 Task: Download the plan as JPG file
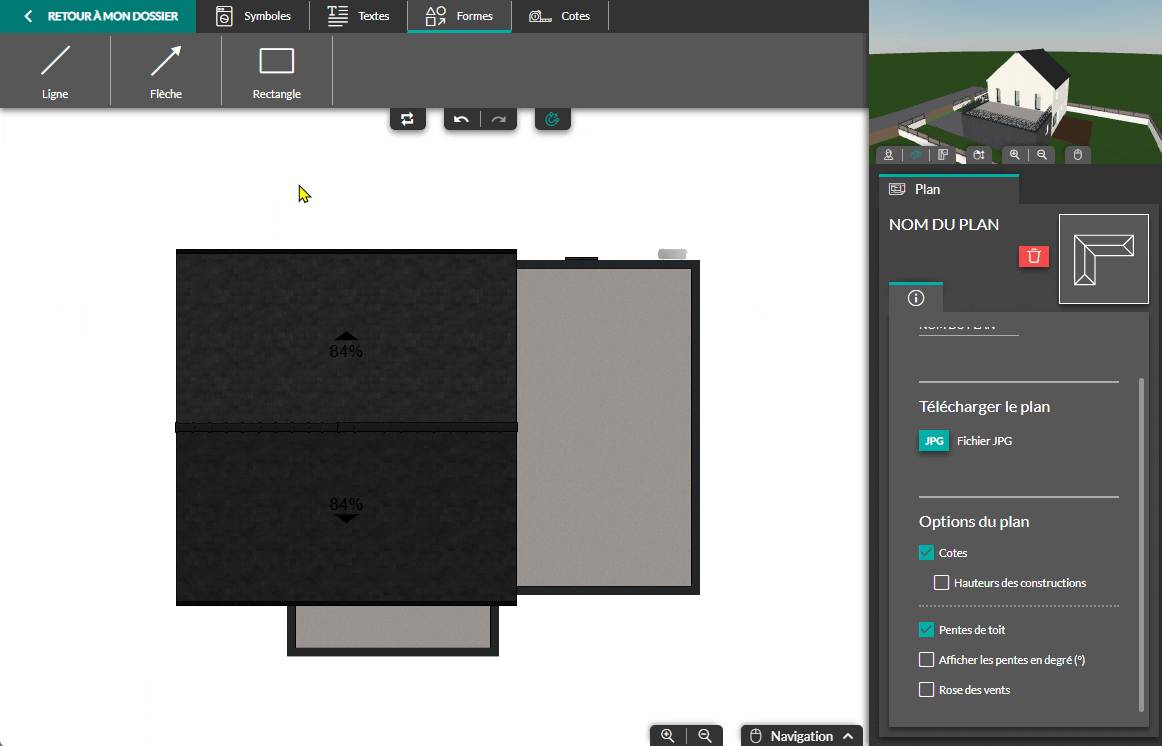pyautogui.click(x=934, y=441)
